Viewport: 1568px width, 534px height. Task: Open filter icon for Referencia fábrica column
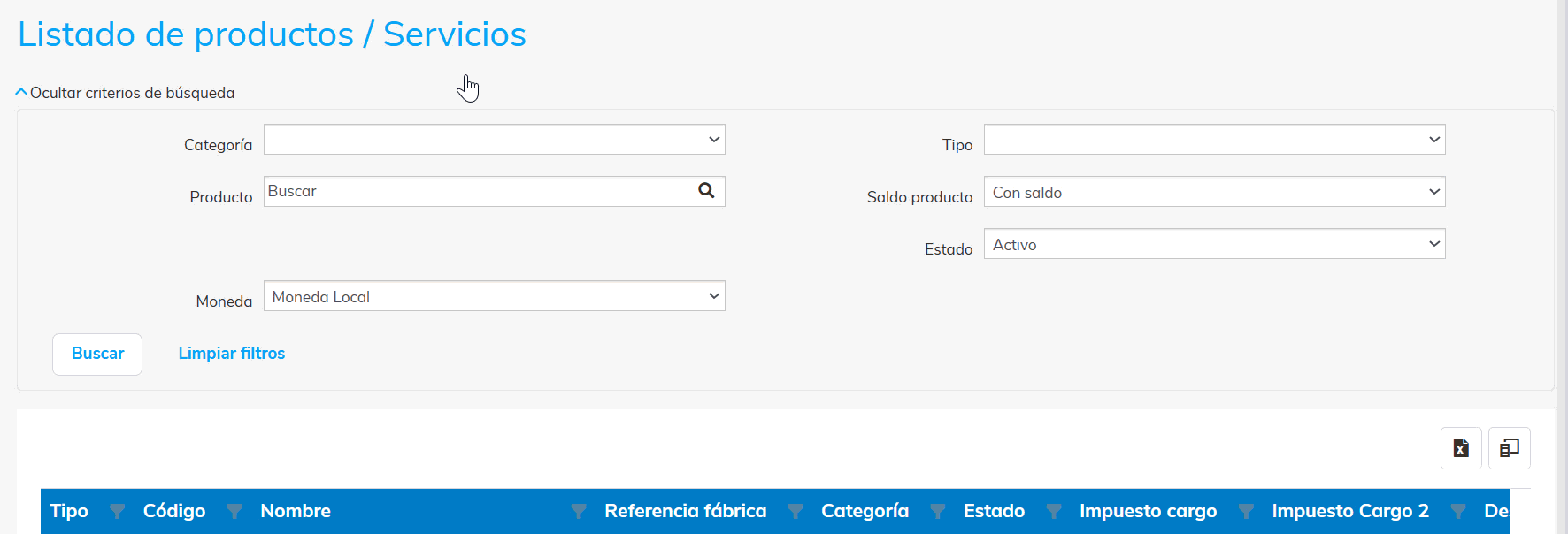coord(796,511)
